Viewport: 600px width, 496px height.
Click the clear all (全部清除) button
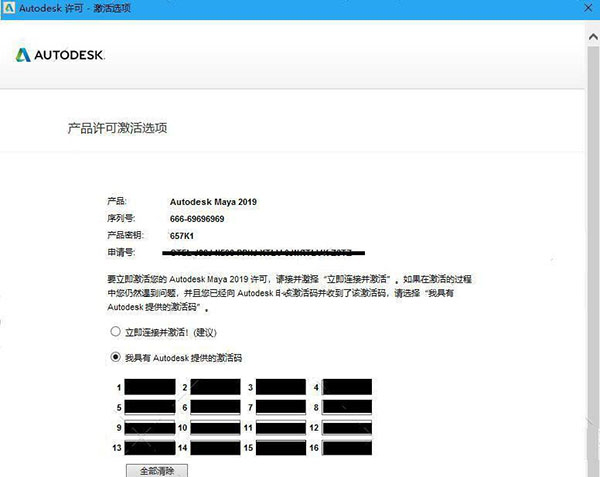[x=157, y=471]
